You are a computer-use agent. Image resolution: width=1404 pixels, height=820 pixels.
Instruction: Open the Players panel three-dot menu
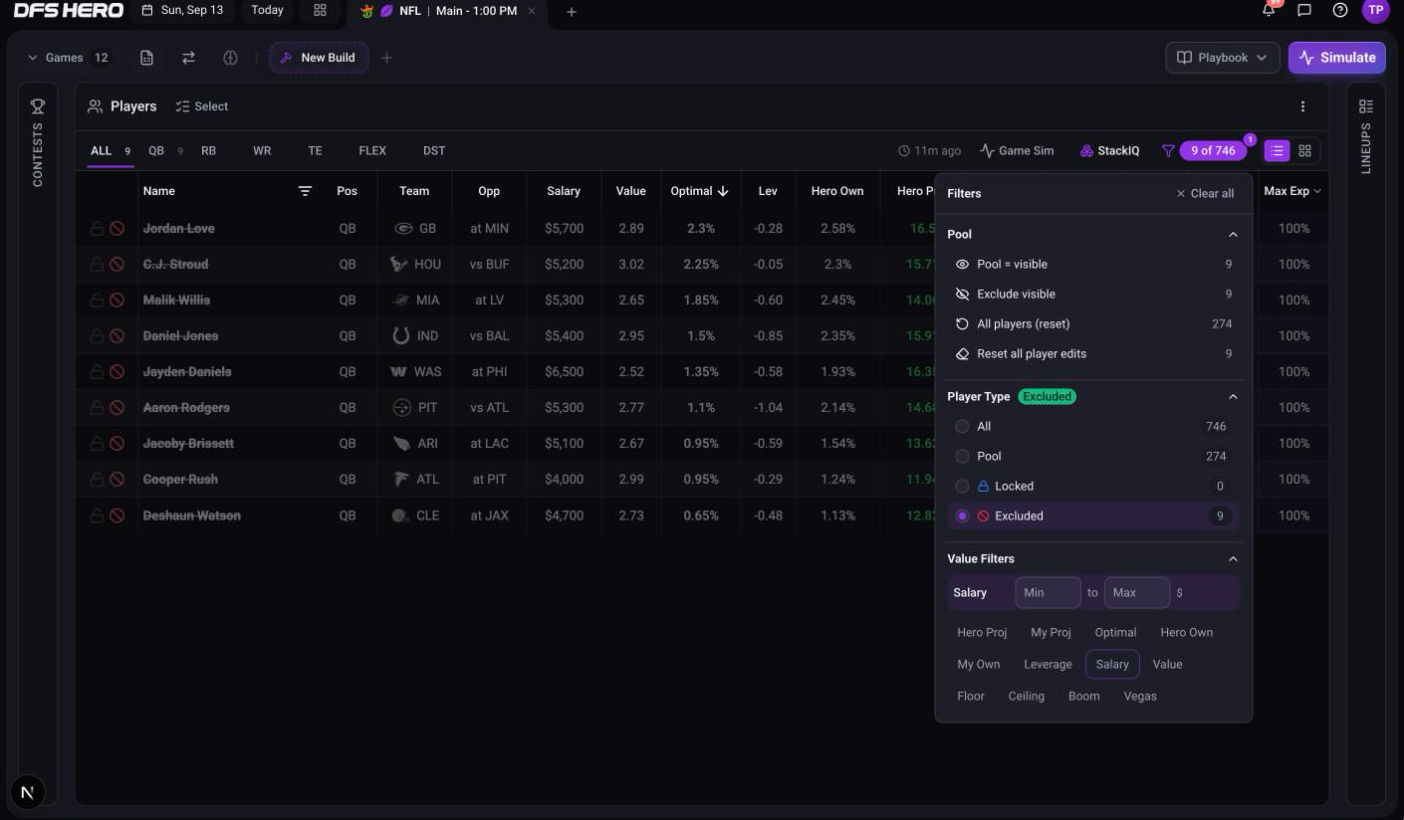pos(1302,106)
